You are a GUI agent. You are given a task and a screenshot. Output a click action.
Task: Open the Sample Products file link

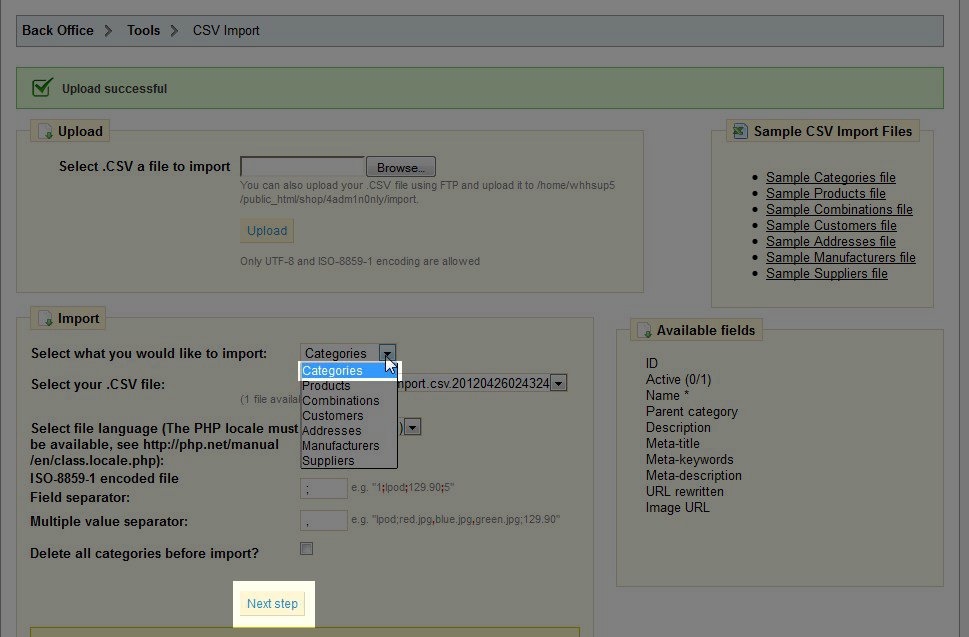tap(825, 194)
